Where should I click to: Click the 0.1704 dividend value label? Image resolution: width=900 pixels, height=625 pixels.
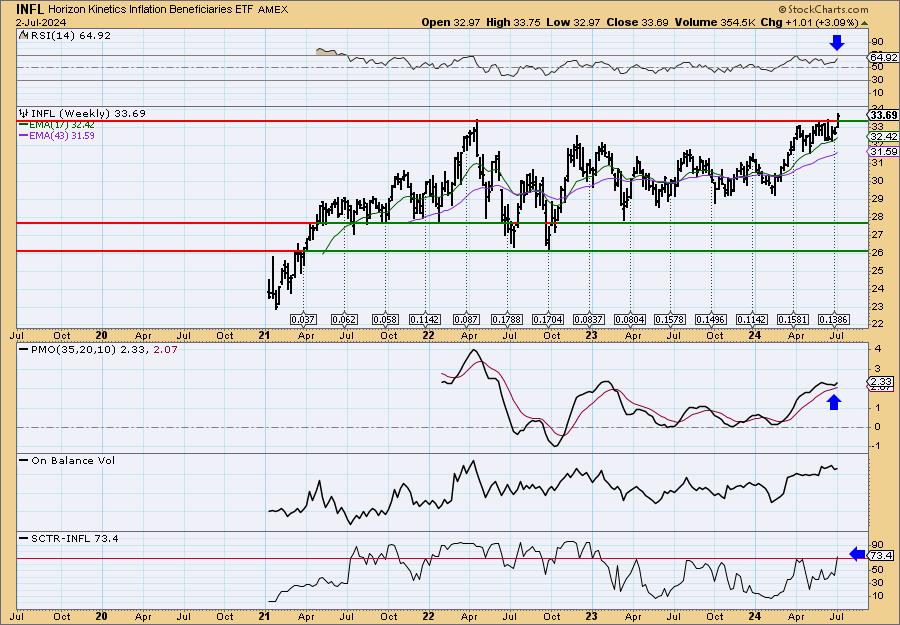click(548, 319)
